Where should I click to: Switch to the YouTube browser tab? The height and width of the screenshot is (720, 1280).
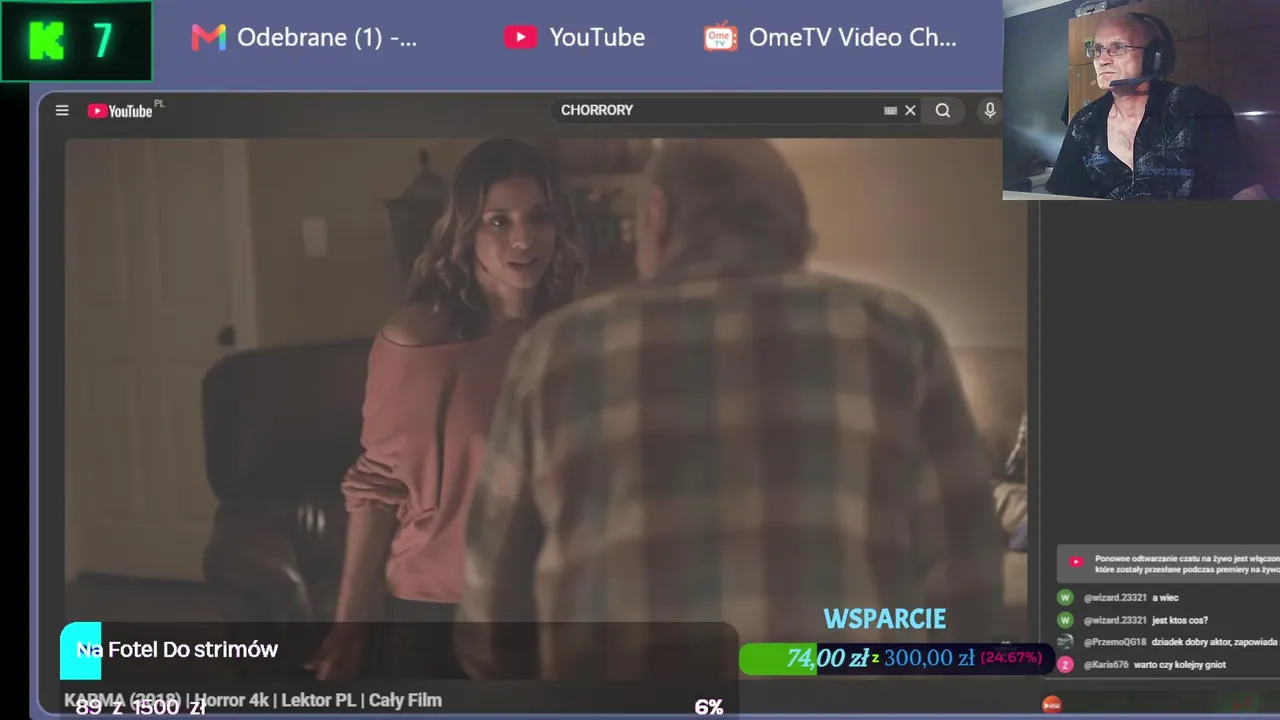click(574, 38)
